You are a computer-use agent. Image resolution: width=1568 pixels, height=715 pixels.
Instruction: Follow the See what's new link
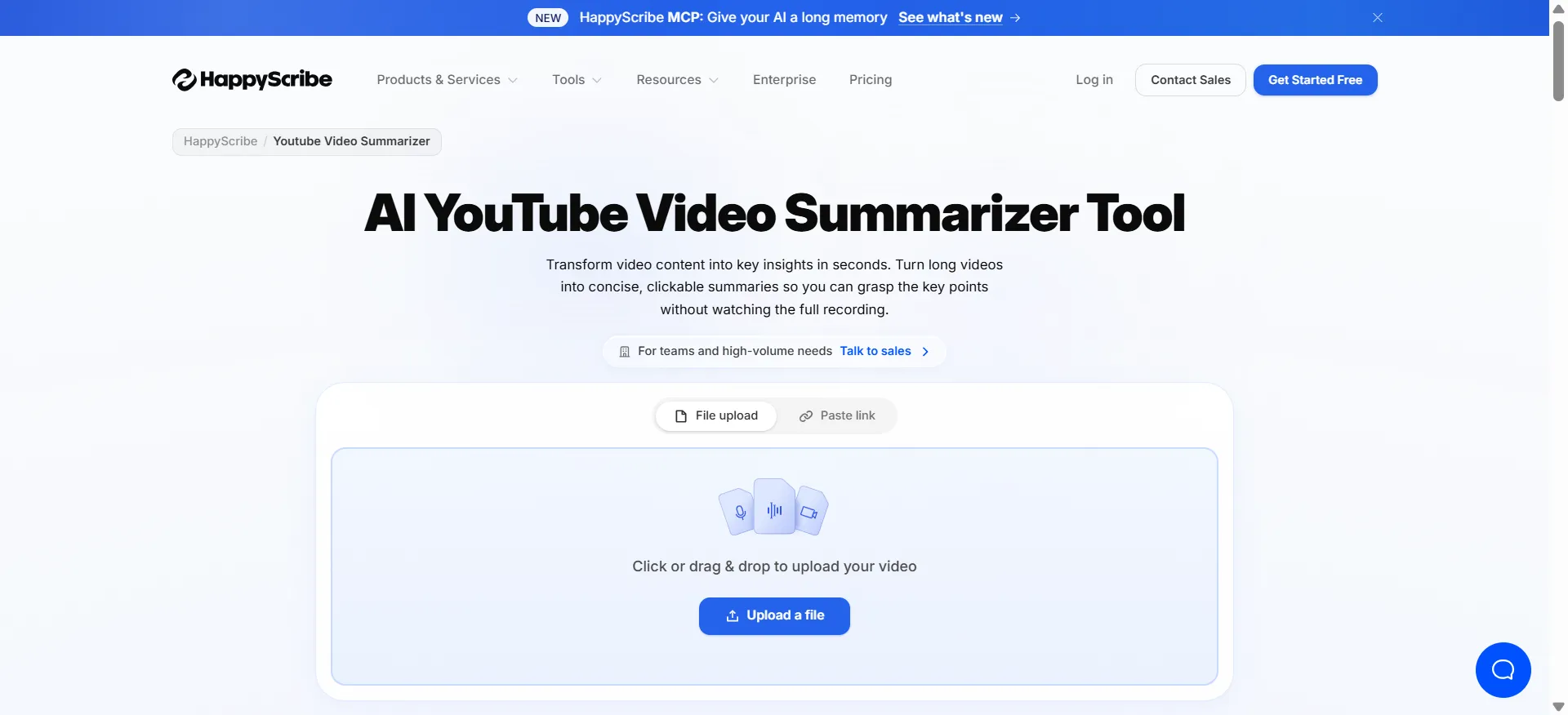point(951,18)
